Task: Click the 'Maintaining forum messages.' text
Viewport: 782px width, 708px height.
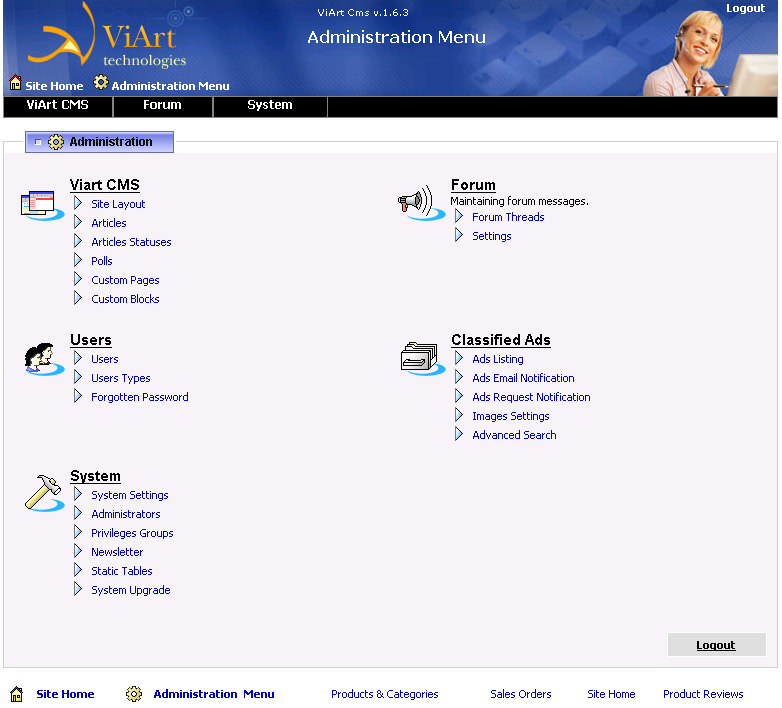Action: point(519,201)
